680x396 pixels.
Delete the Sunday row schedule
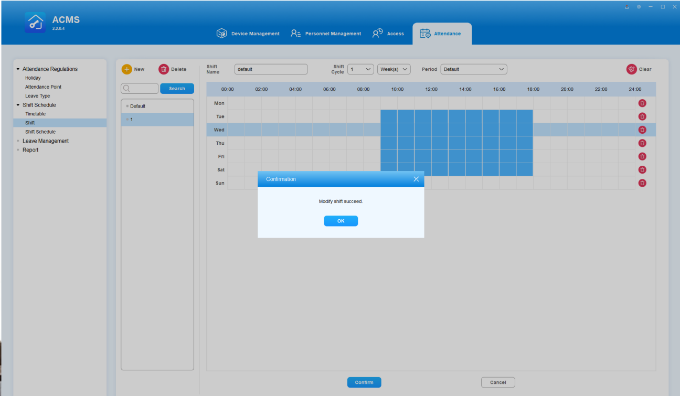(x=642, y=183)
